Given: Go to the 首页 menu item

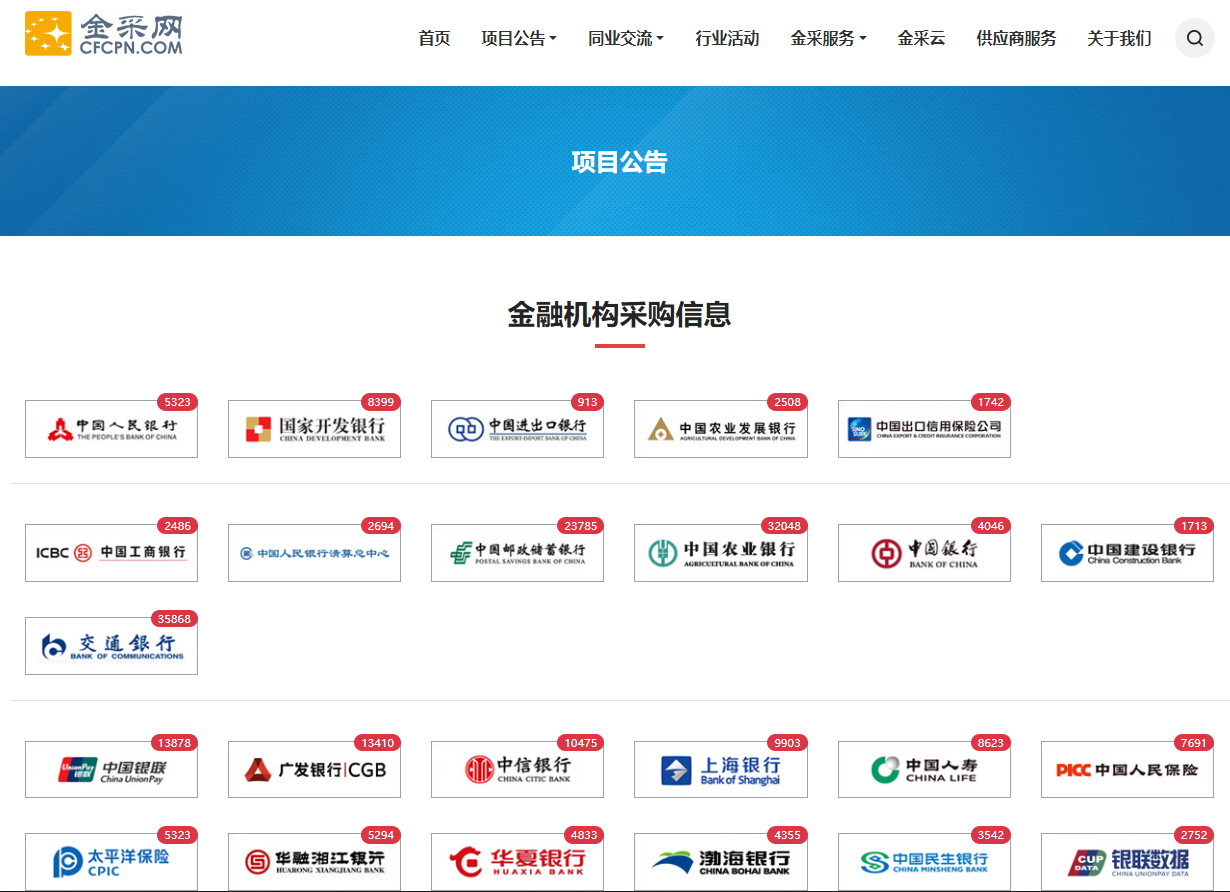Looking at the screenshot, I should pyautogui.click(x=433, y=38).
